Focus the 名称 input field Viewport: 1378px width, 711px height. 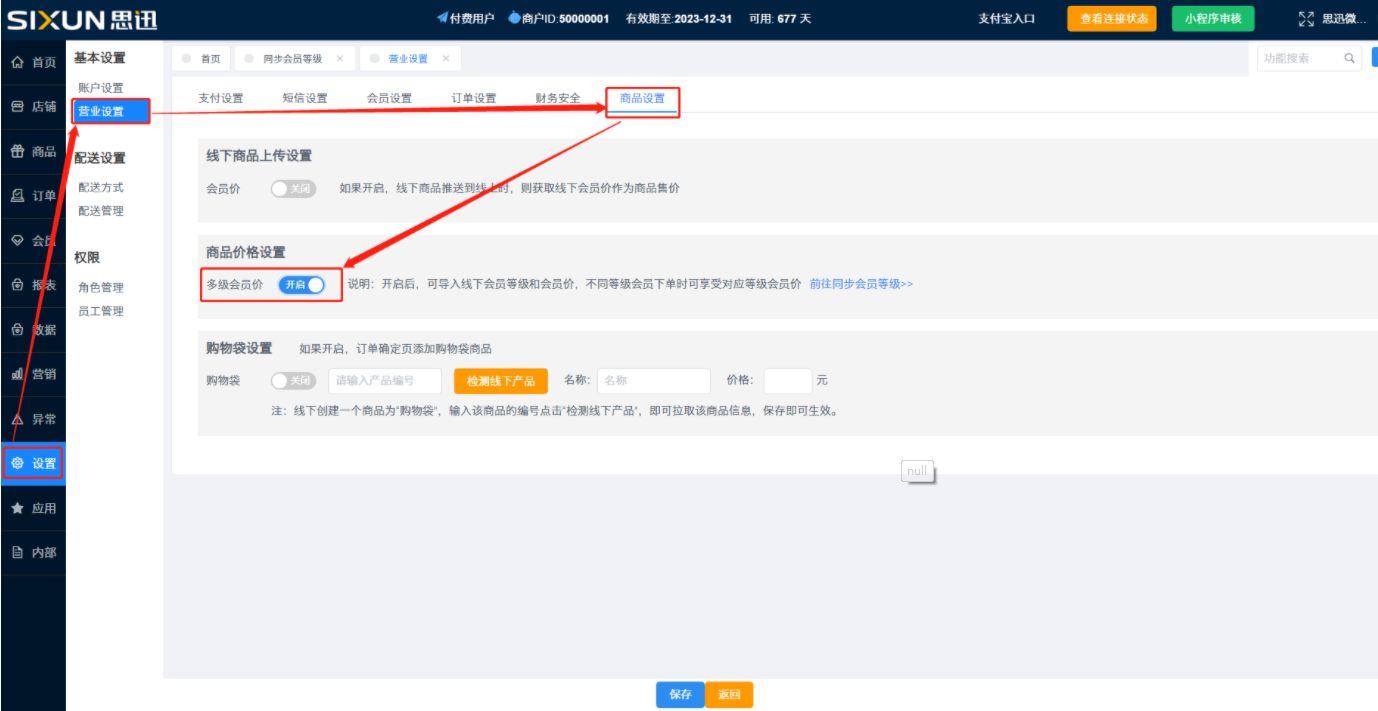pyautogui.click(x=654, y=381)
